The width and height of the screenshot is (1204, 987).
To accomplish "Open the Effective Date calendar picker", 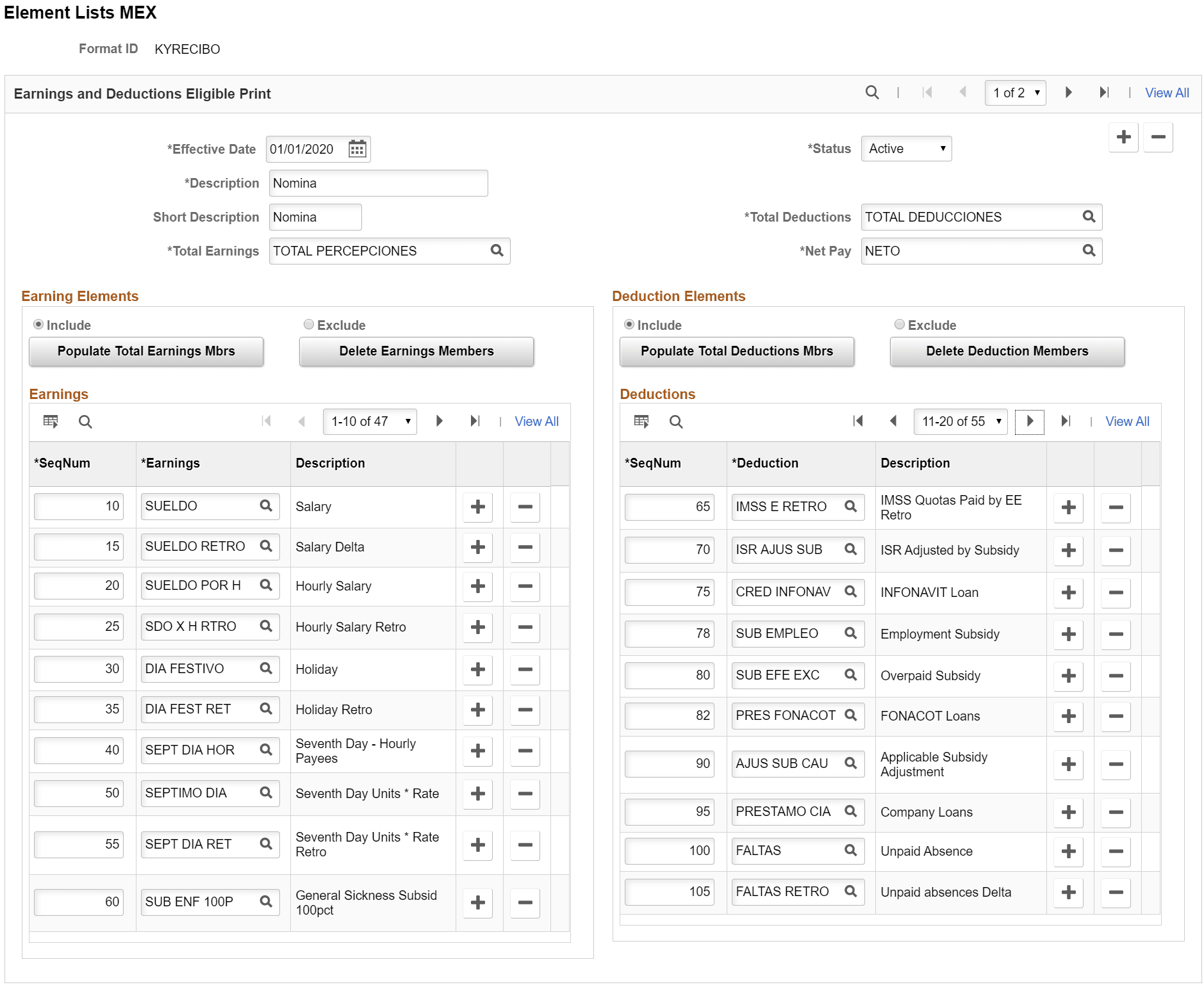I will coord(358,149).
